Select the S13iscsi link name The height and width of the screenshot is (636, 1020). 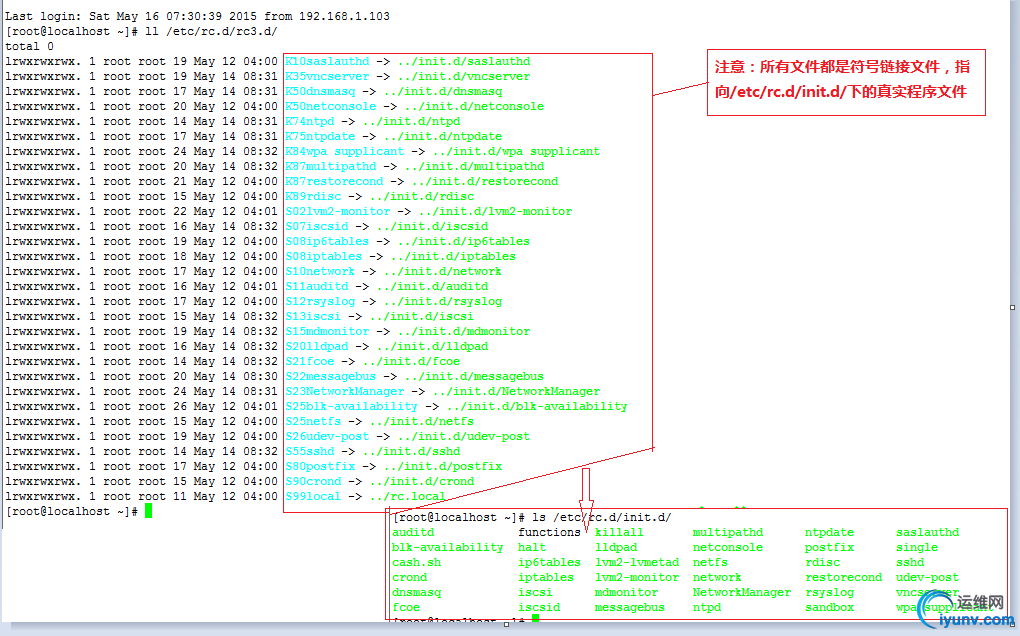[x=313, y=315]
